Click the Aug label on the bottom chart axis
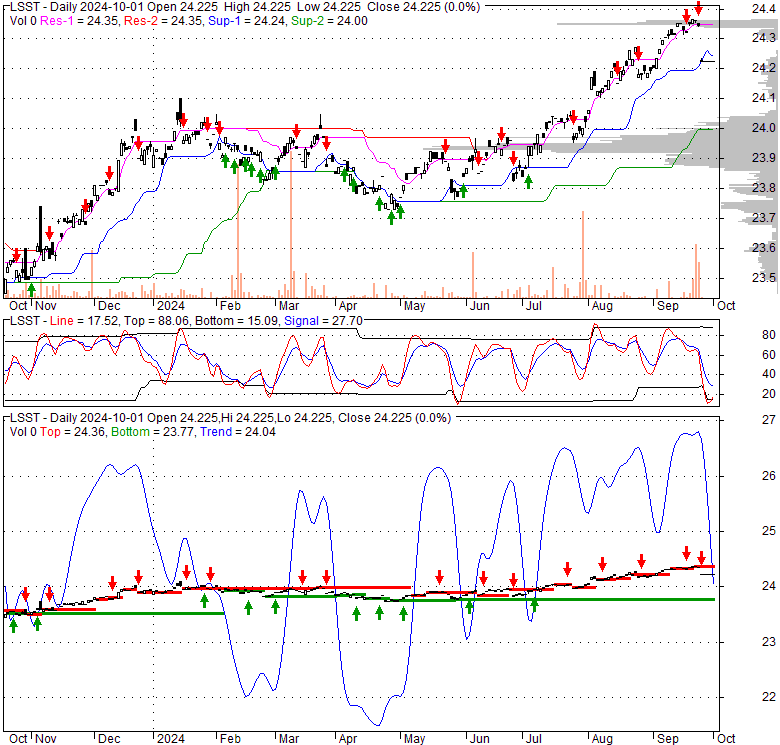 pos(602,738)
